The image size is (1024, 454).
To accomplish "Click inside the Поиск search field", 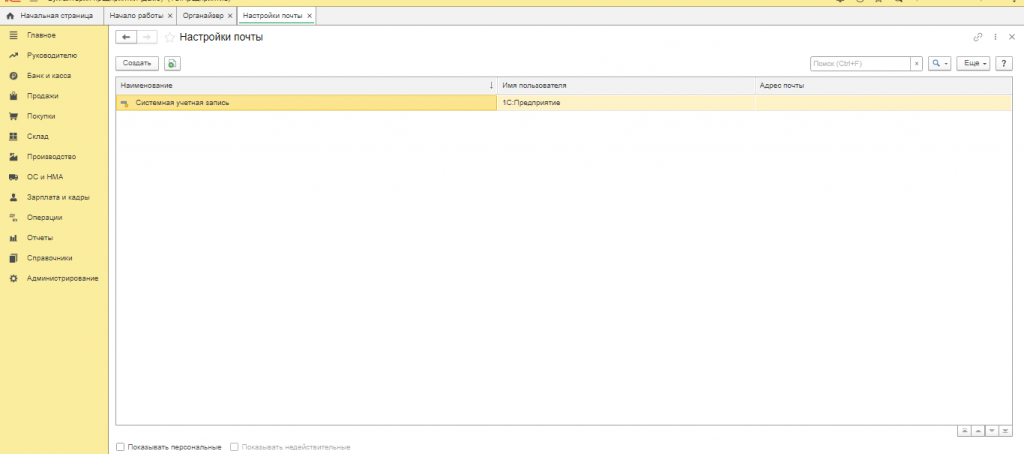I will [860, 63].
